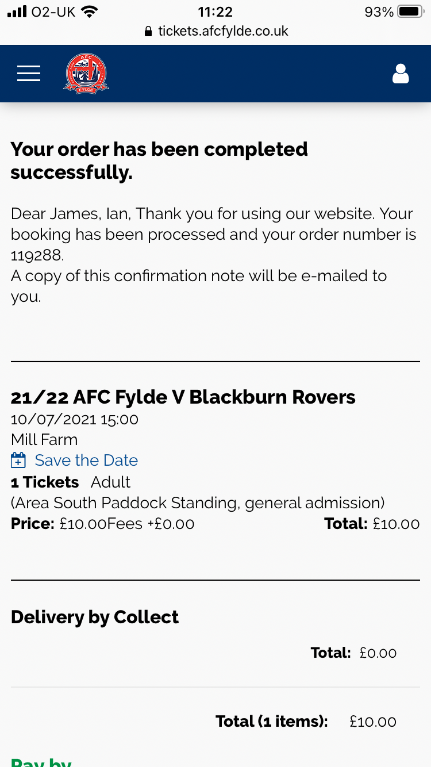Screen dimensions: 431x767
Task: Tap the Wi-Fi signal icon
Action: (x=89, y=11)
